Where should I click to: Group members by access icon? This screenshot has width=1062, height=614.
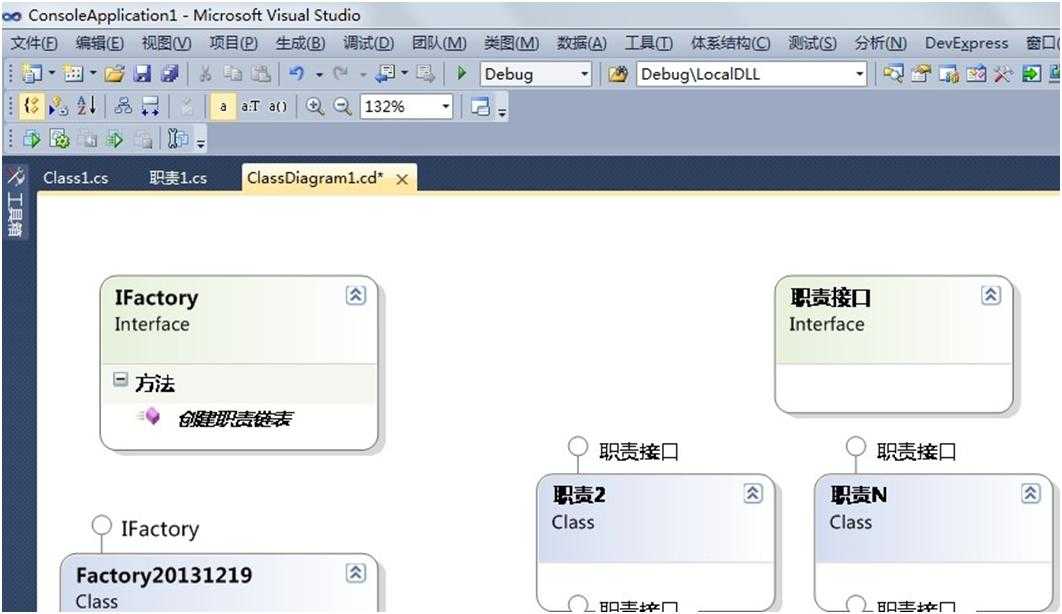[x=59, y=106]
